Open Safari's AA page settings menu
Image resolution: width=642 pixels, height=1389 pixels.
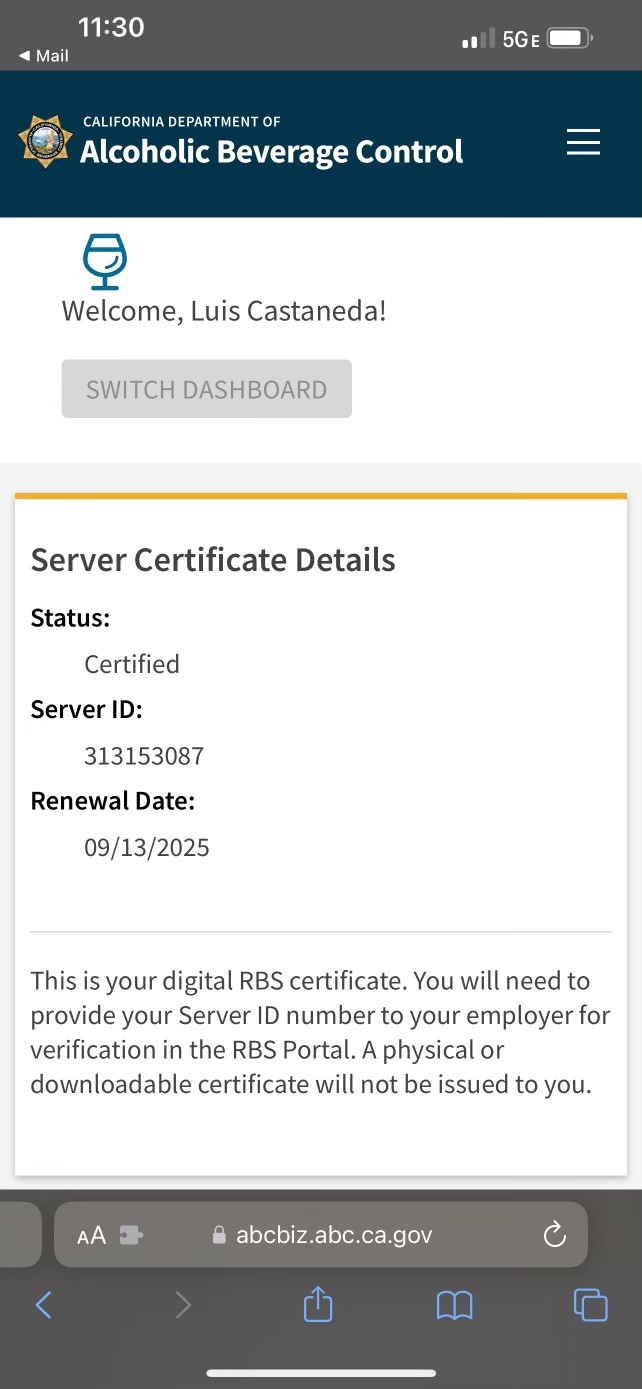click(91, 1235)
